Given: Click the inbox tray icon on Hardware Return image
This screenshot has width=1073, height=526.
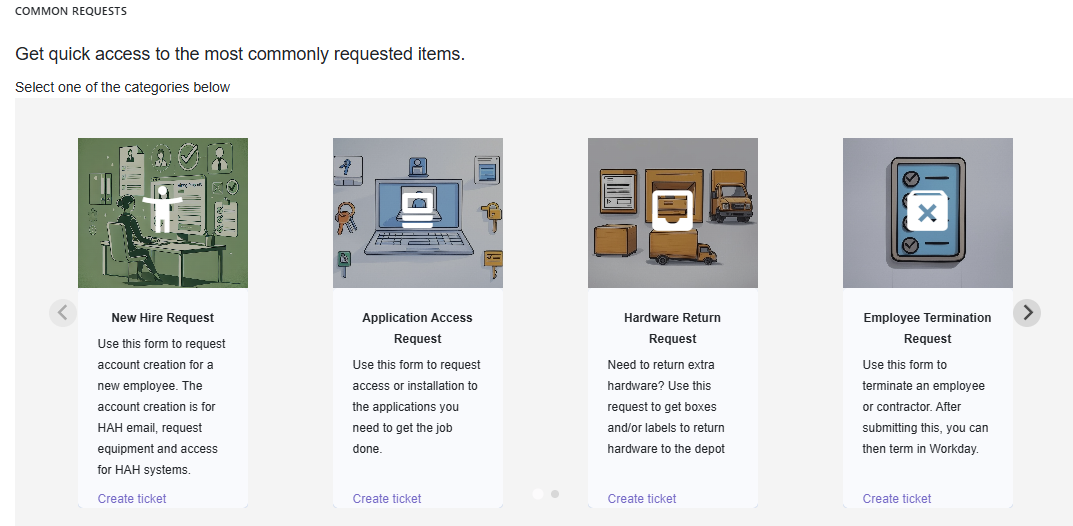Looking at the screenshot, I should coord(673,210).
